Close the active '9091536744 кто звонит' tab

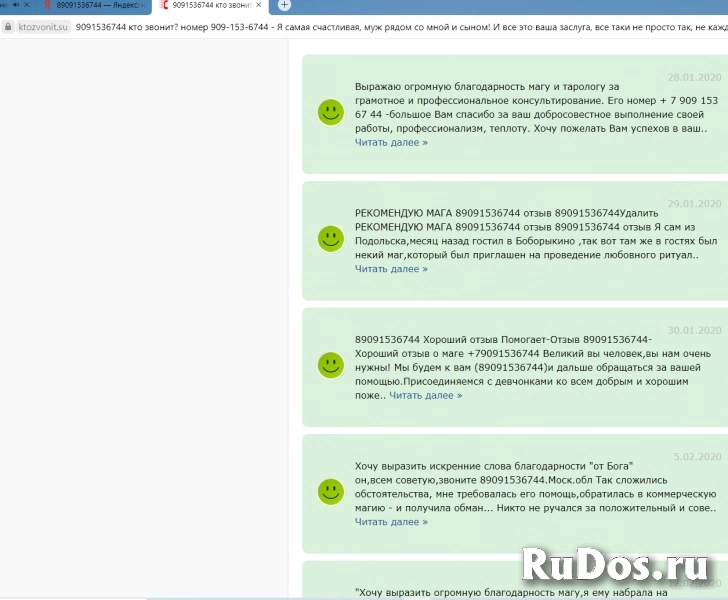tap(259, 6)
